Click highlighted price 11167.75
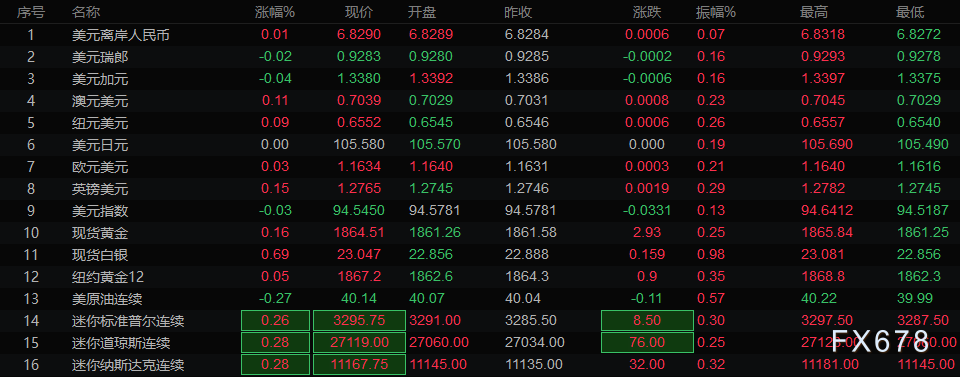Viewport: 960px width, 377px height. [x=359, y=364]
